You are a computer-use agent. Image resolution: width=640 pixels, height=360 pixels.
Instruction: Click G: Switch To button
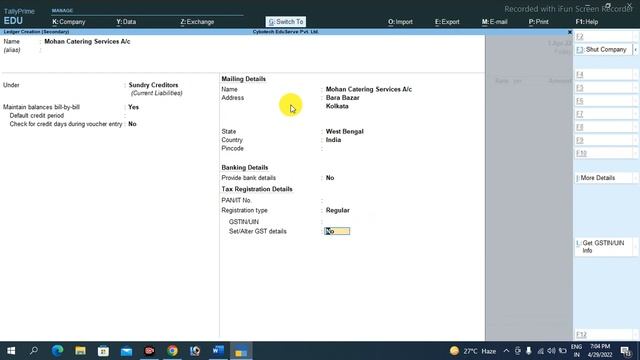(286, 22)
